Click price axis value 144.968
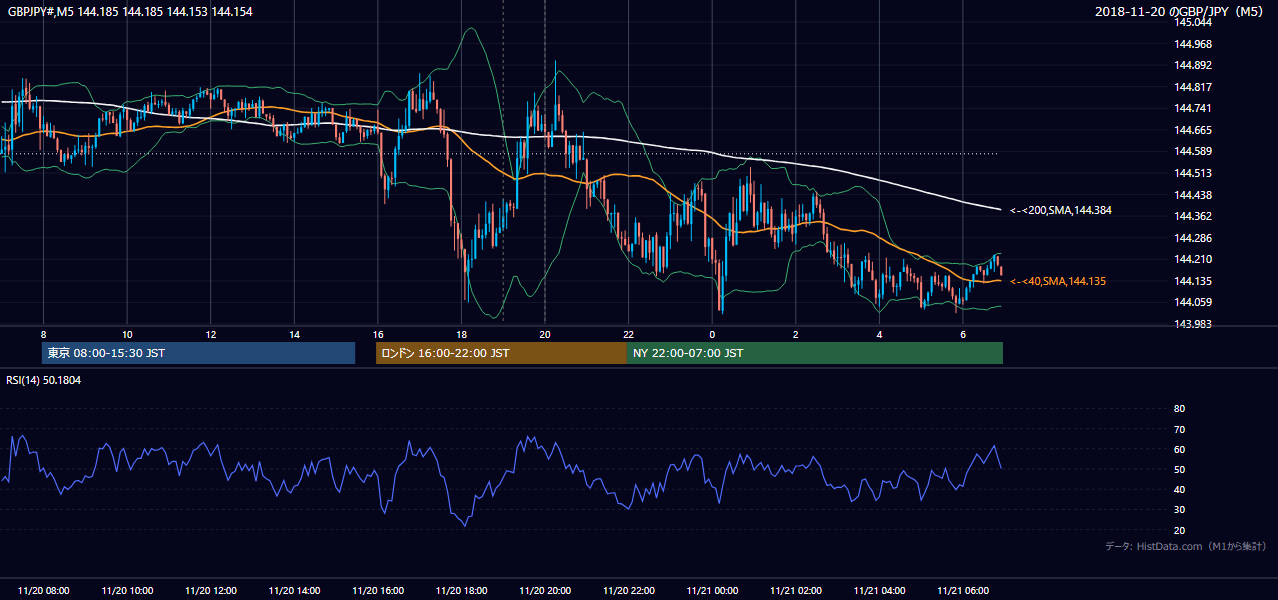This screenshot has width=1278, height=600. pyautogui.click(x=1193, y=44)
